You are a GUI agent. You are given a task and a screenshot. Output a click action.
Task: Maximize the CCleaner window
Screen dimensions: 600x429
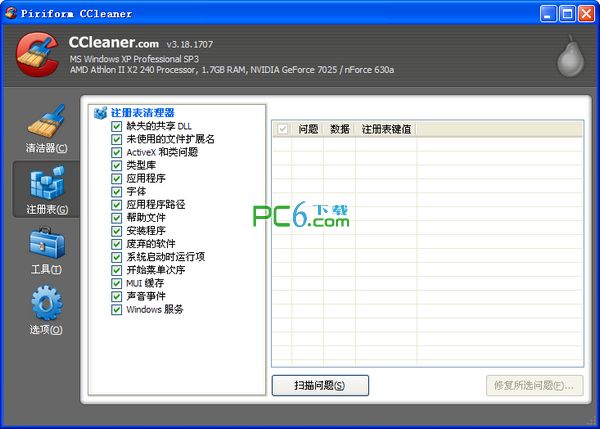coord(567,14)
